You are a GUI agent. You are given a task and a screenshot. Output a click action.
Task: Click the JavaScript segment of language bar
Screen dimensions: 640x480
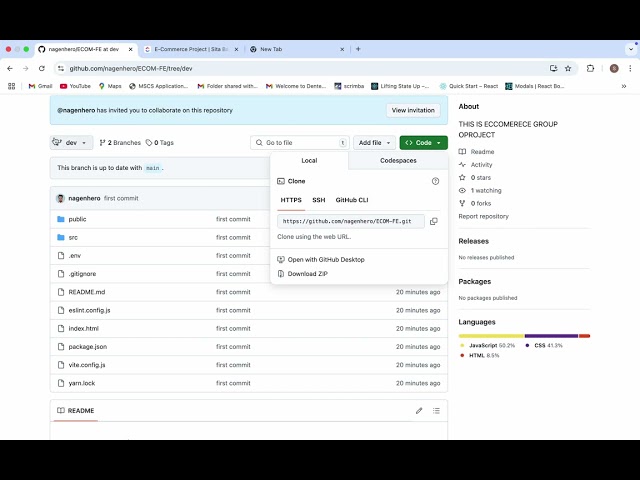(x=491, y=336)
